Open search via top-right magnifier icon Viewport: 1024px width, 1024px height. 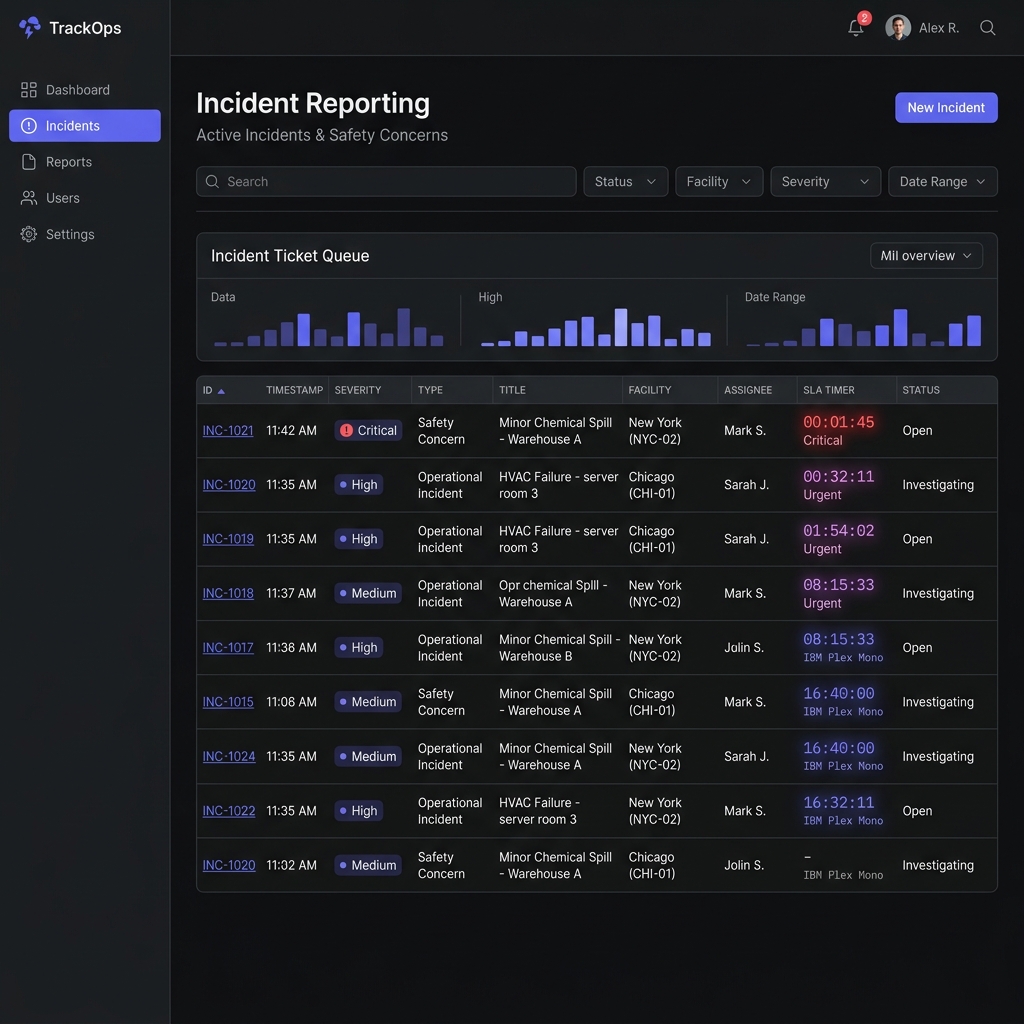click(987, 27)
